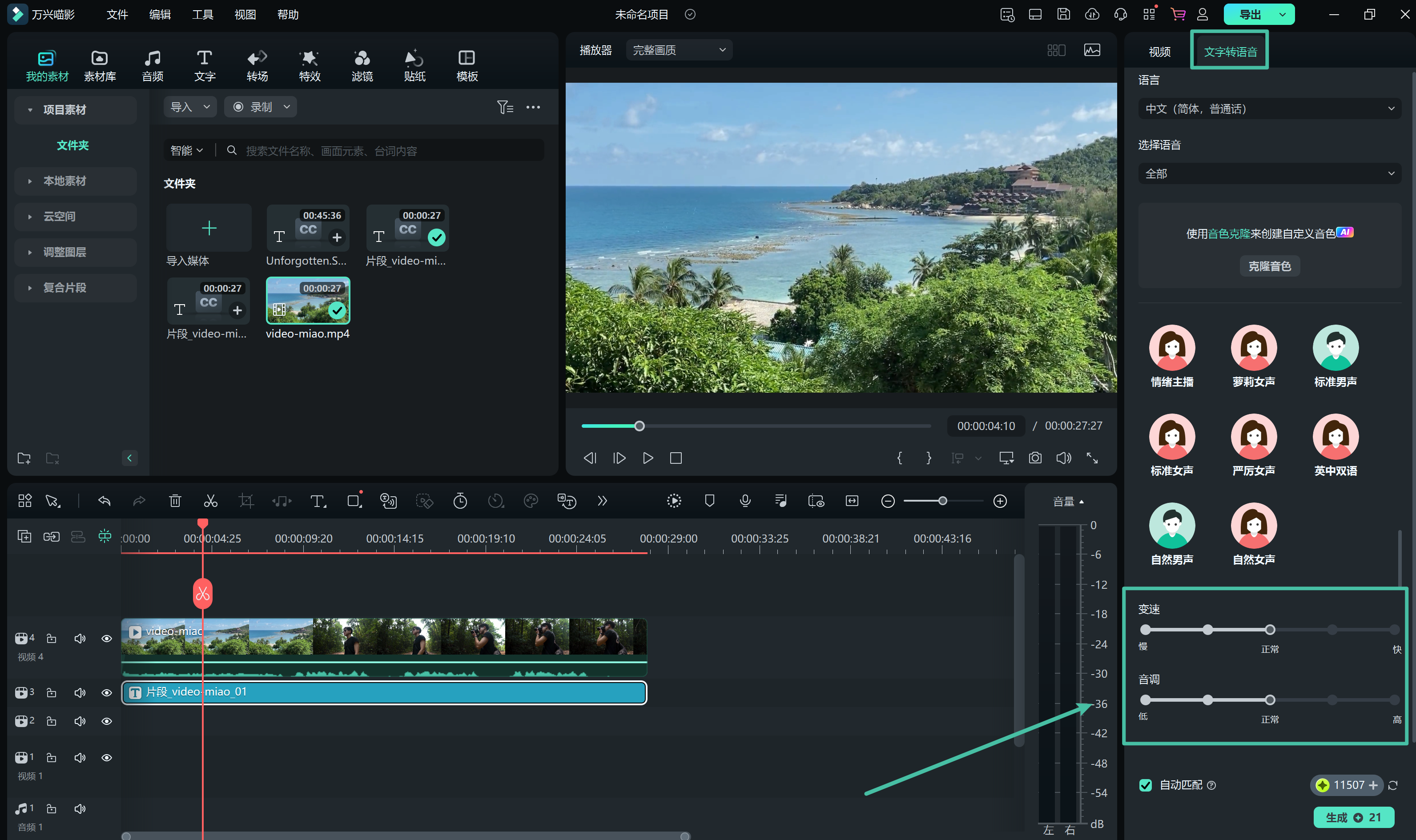1416x840 pixels.
Task: Select the video-miao.mp4 thumbnail
Action: pos(308,301)
